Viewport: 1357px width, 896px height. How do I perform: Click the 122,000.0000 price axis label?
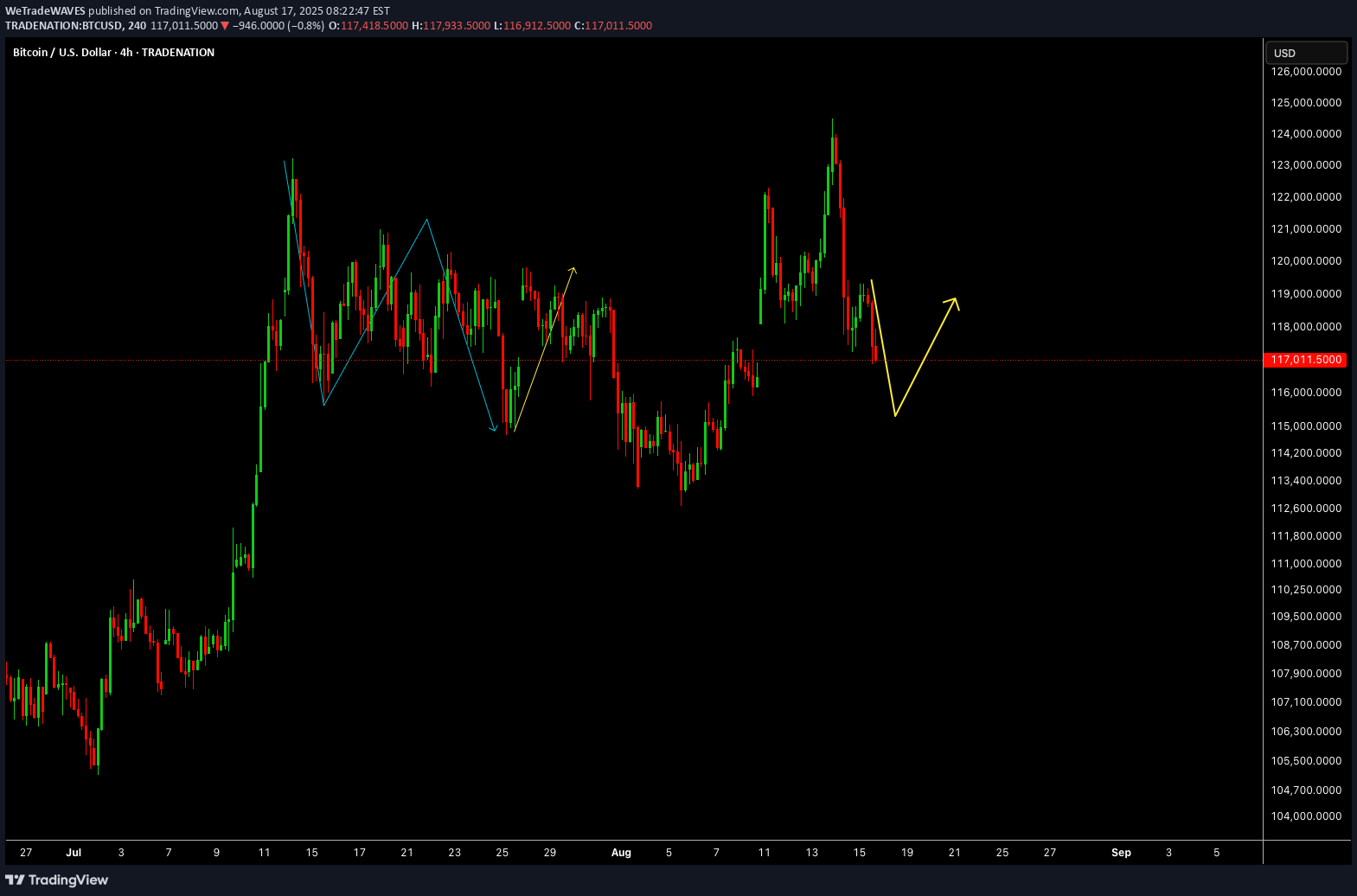point(1306,196)
